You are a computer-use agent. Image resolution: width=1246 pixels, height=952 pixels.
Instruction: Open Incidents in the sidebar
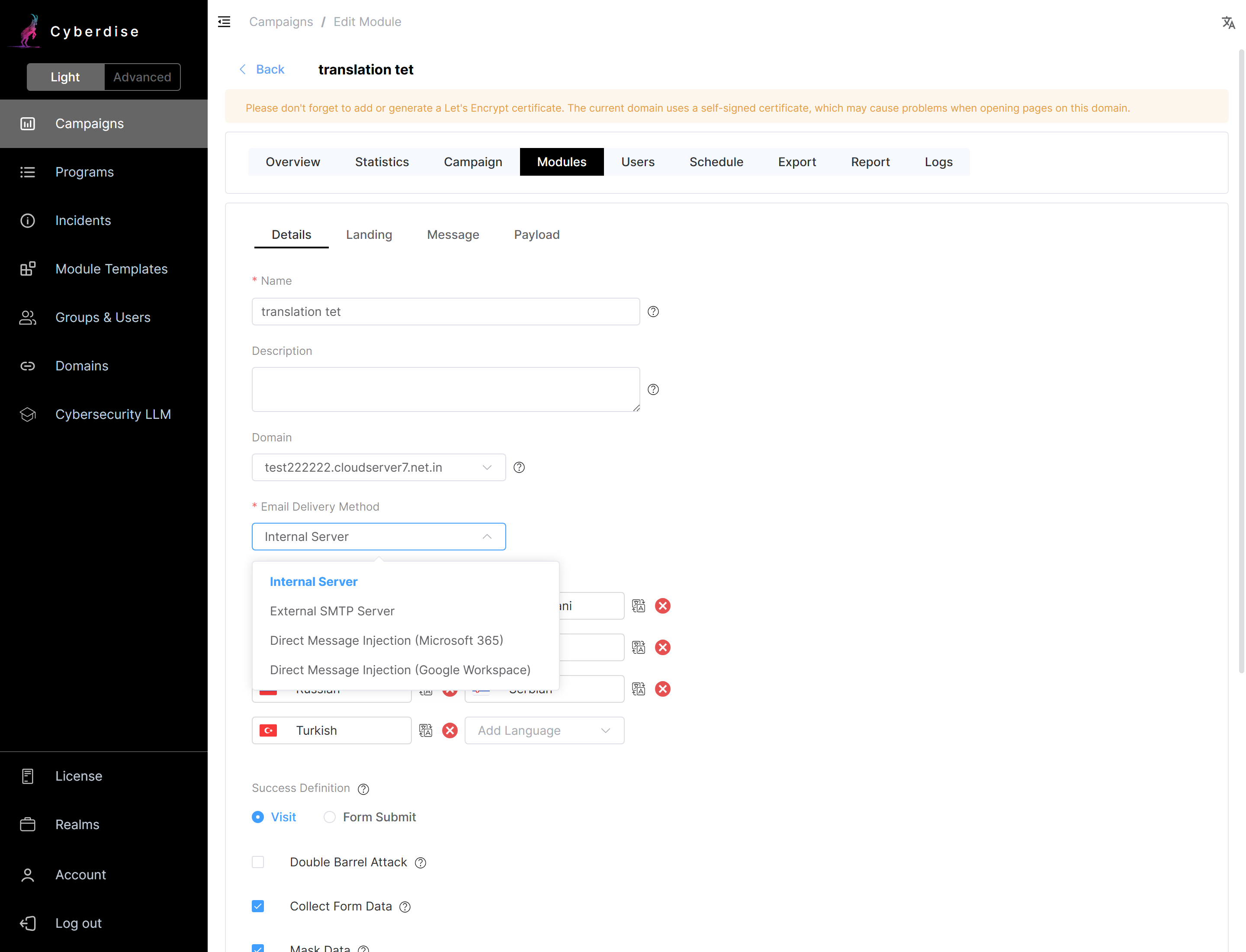[x=104, y=220]
